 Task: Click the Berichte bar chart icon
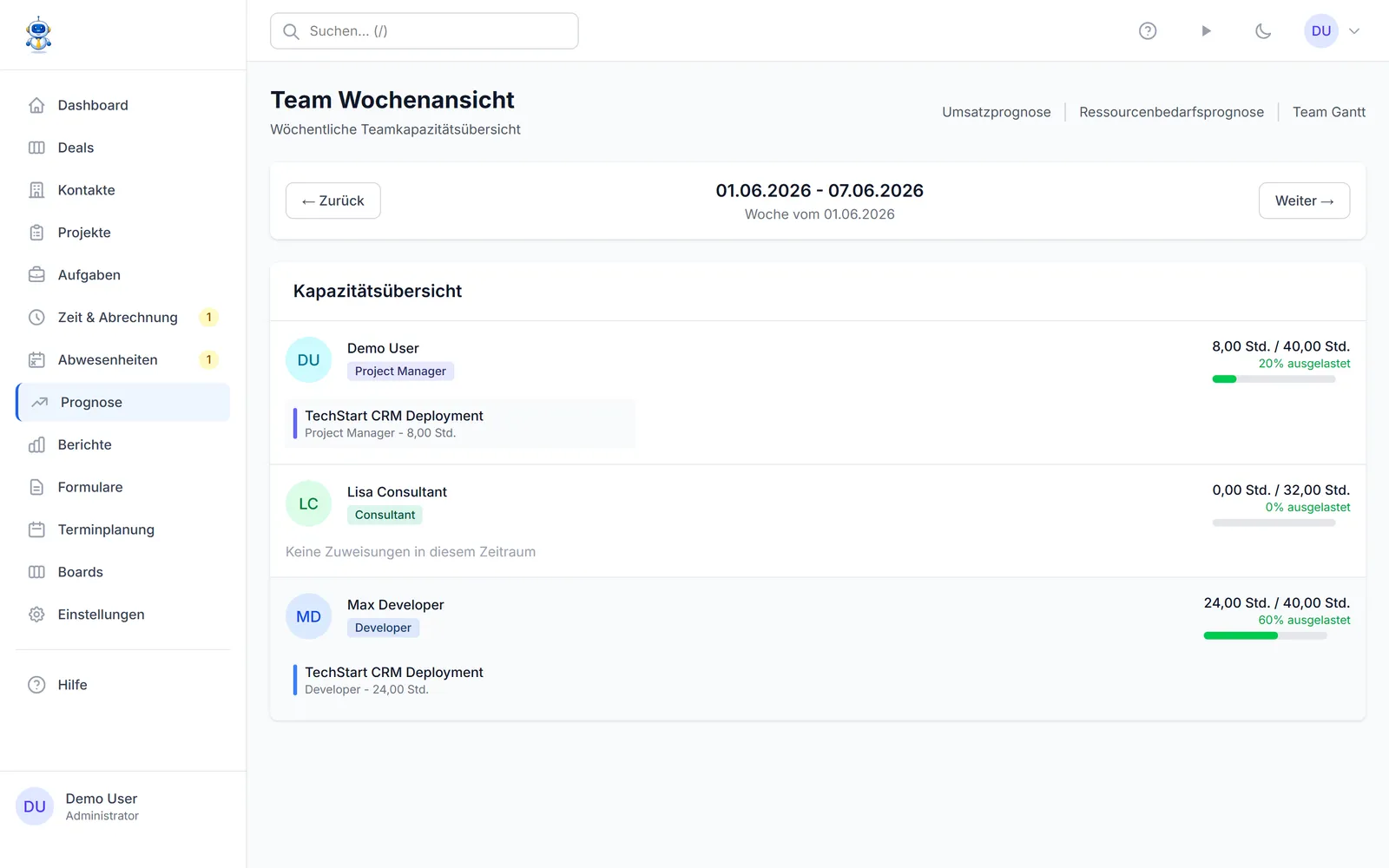click(x=36, y=445)
